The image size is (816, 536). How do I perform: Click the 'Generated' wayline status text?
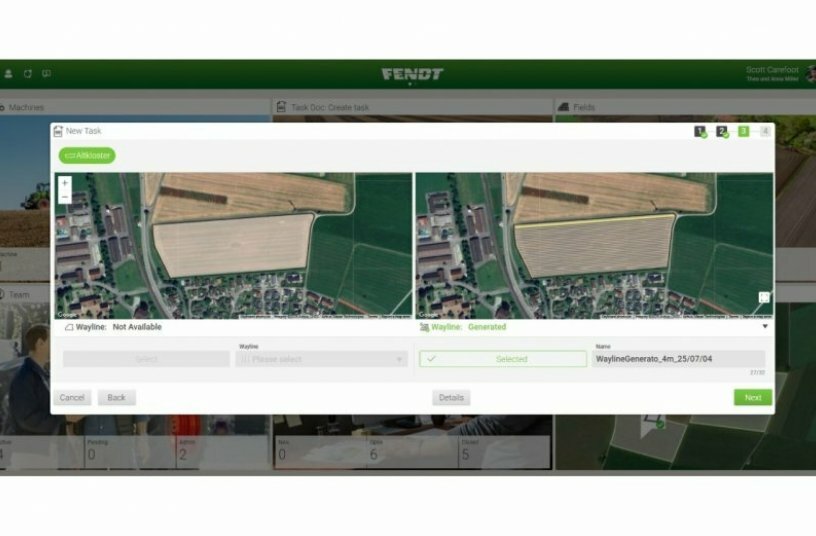coord(487,327)
